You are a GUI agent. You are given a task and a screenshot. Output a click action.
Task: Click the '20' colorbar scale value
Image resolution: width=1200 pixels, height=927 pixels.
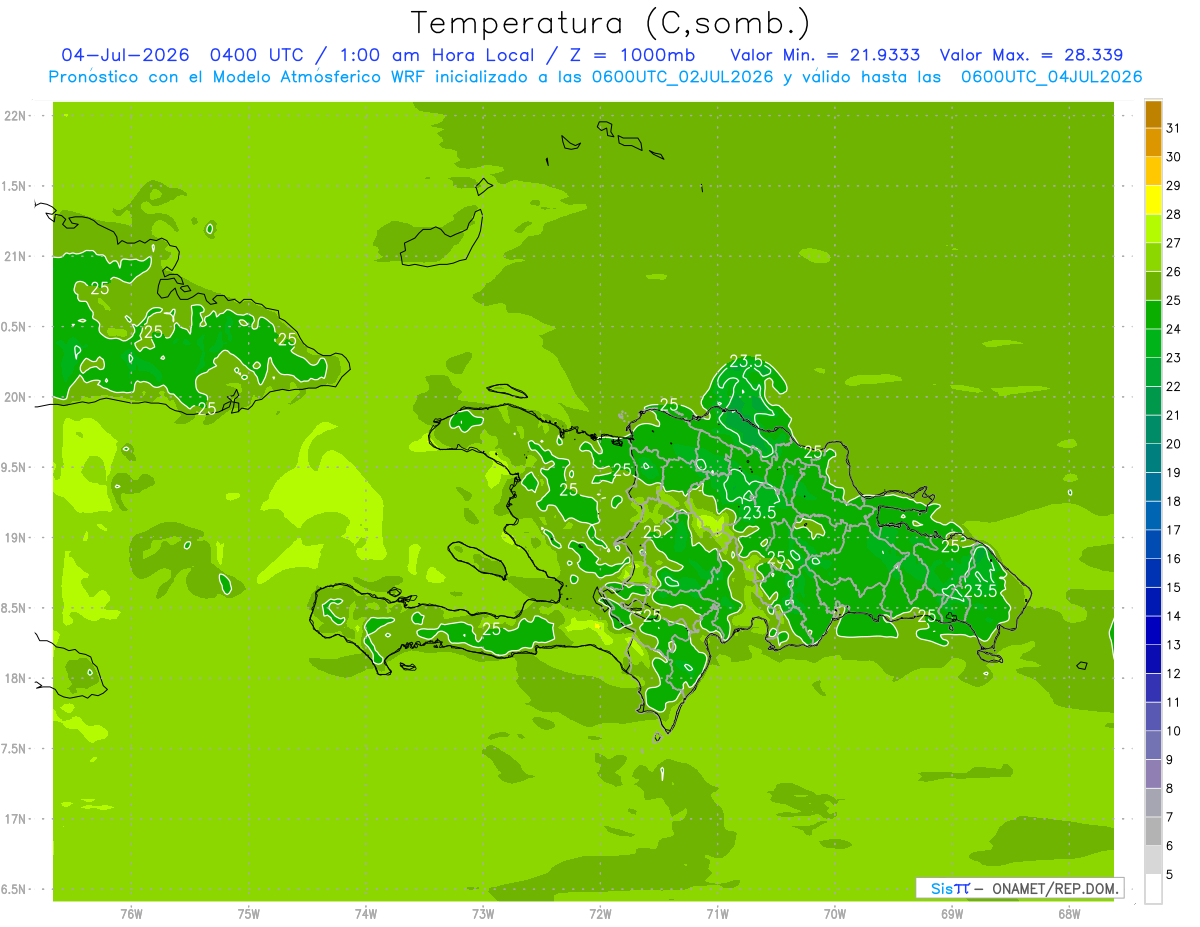[x=1174, y=444]
